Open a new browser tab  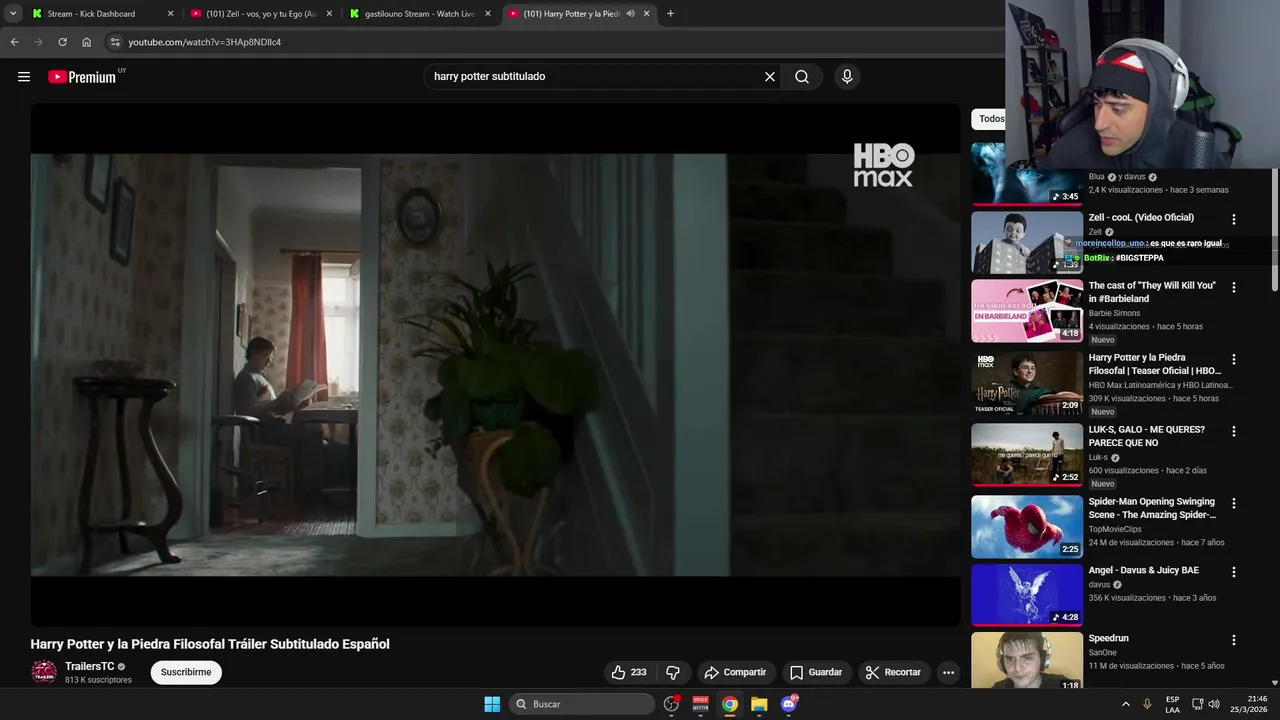670,13
